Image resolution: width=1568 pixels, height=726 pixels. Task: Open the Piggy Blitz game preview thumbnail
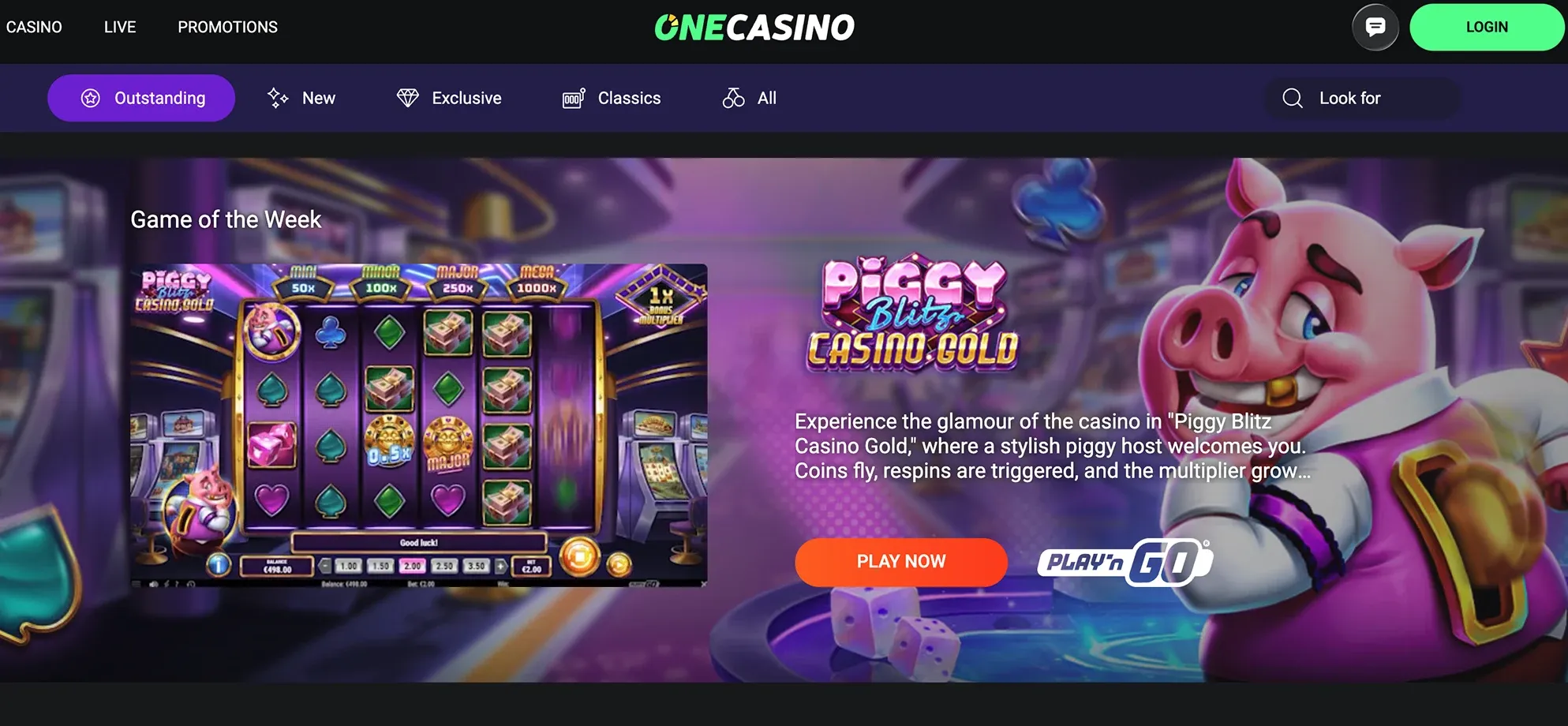(x=419, y=425)
